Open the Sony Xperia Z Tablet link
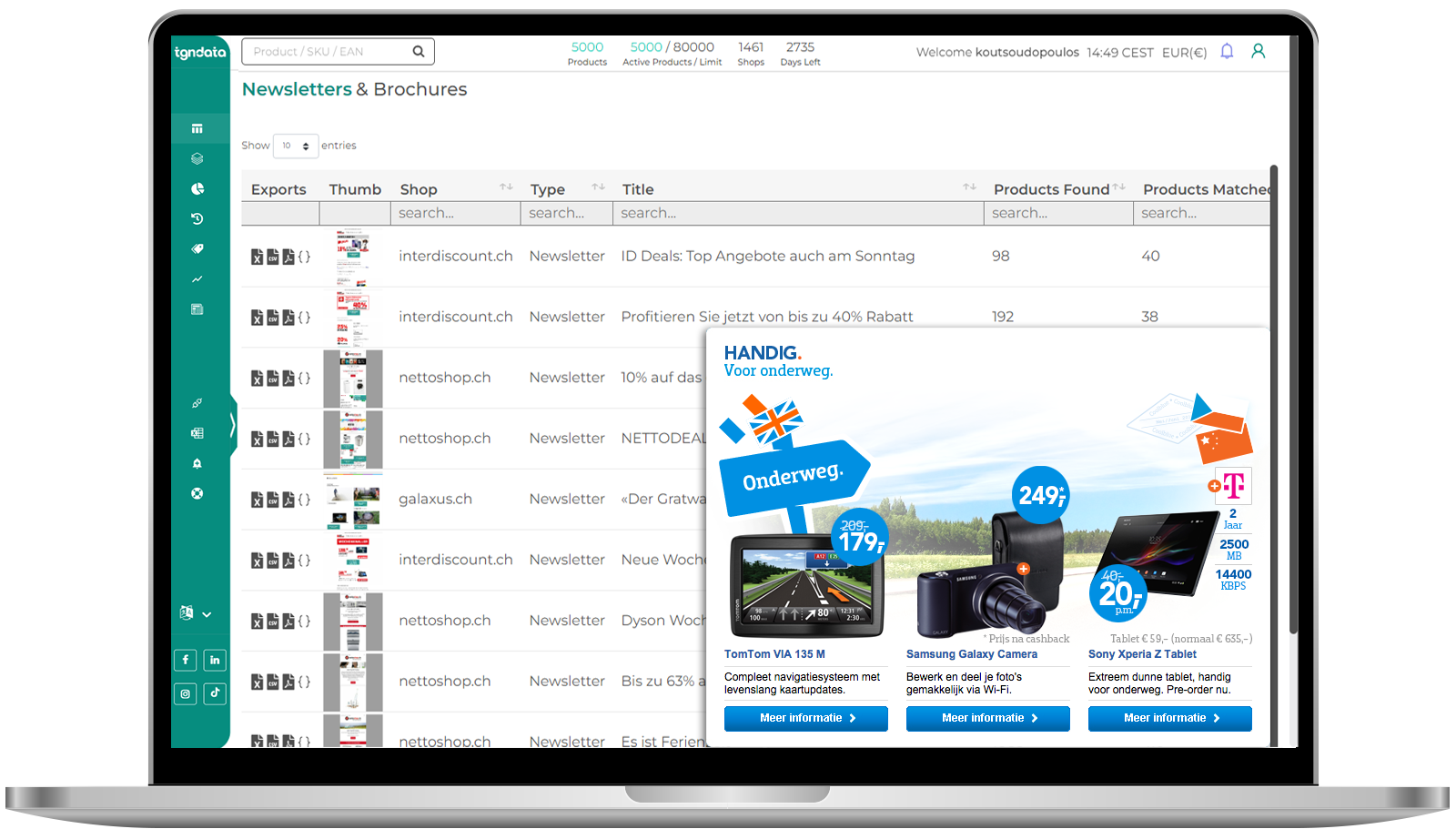This screenshot has height=829, width=1456. [1142, 654]
